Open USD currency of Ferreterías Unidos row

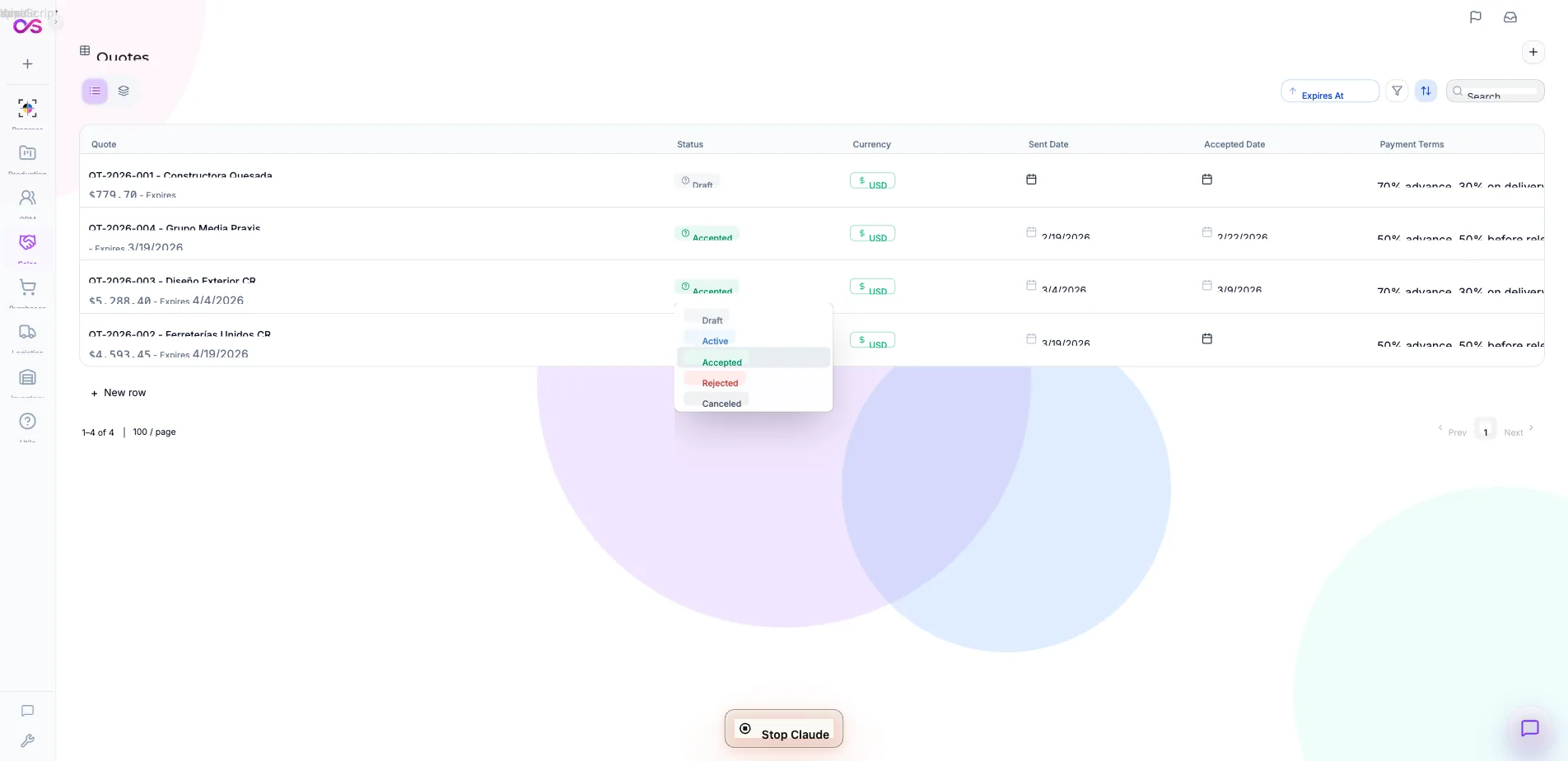click(x=872, y=341)
